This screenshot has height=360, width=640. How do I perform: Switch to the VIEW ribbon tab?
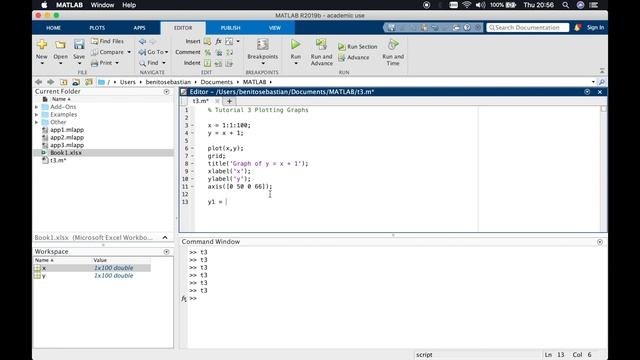pos(275,28)
